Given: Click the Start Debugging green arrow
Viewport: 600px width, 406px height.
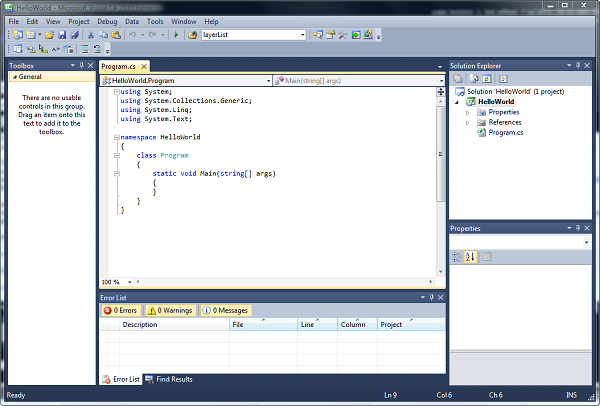Looking at the screenshot, I should click(176, 35).
